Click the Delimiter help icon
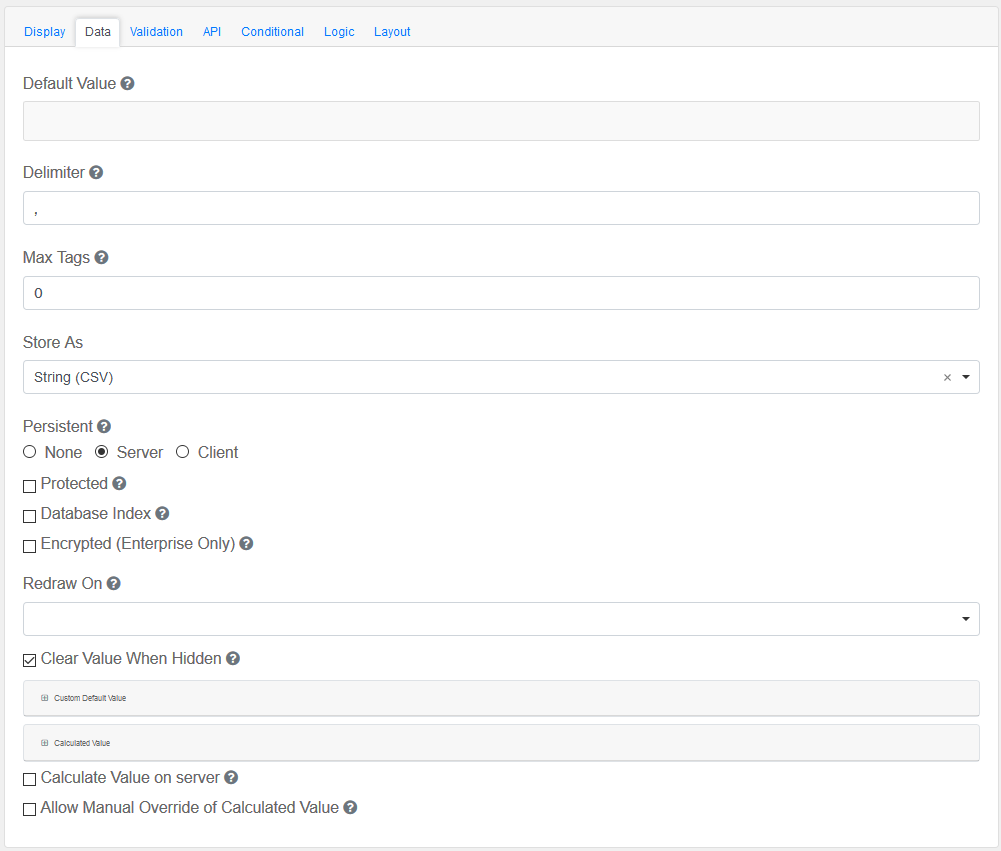 (96, 173)
